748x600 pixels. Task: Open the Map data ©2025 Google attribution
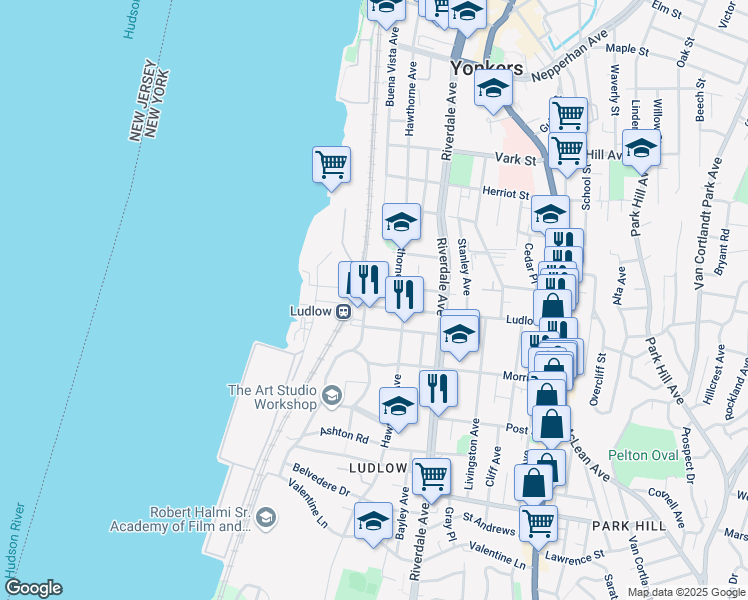point(686,592)
